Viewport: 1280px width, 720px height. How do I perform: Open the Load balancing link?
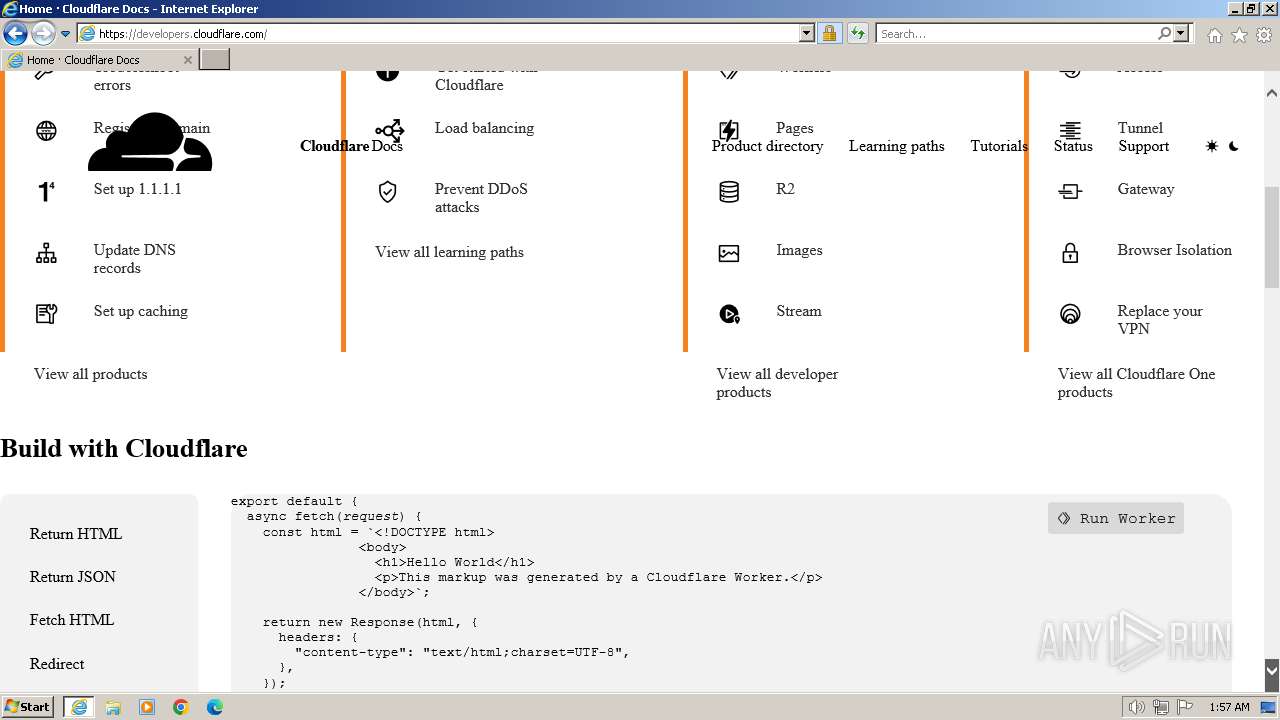pyautogui.click(x=484, y=128)
